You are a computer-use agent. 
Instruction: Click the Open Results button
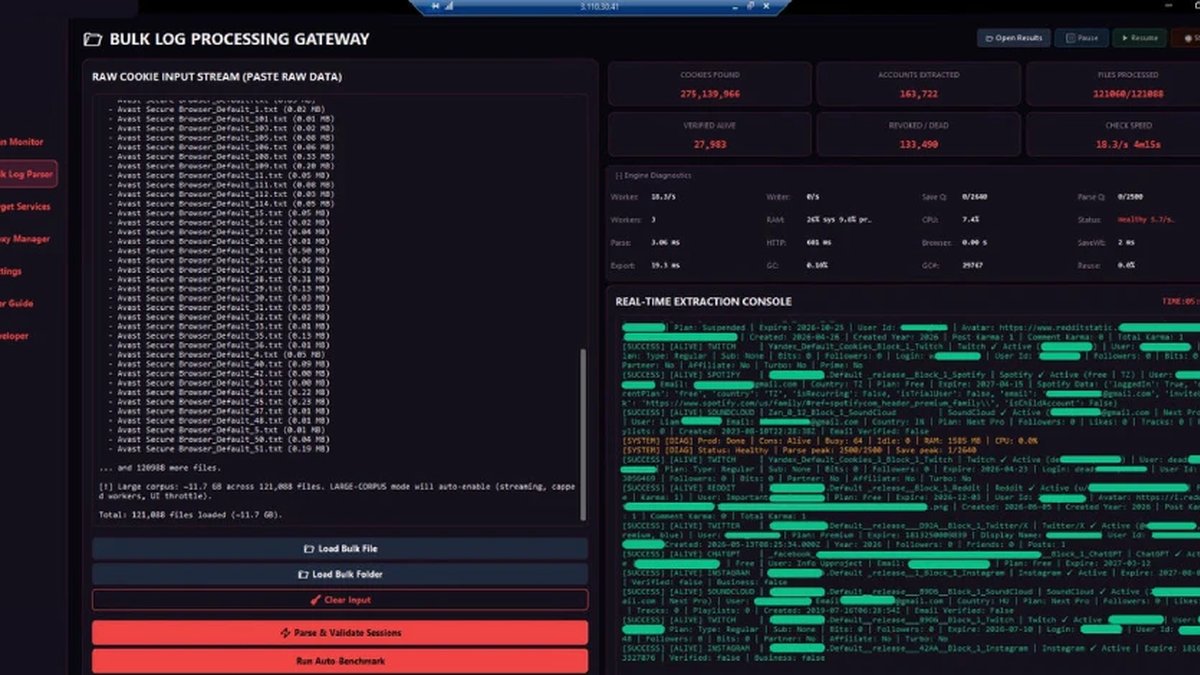pos(1014,38)
